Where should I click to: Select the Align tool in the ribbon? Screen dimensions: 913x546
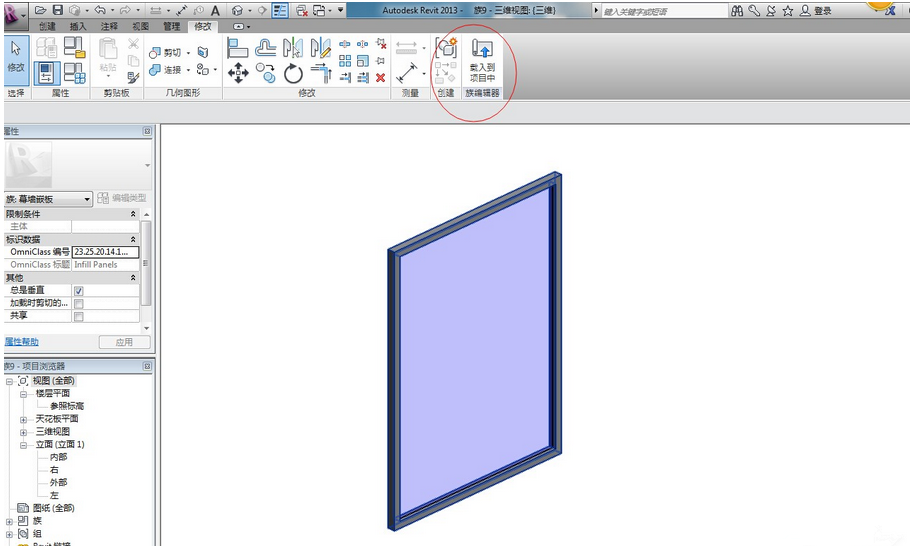click(x=238, y=48)
